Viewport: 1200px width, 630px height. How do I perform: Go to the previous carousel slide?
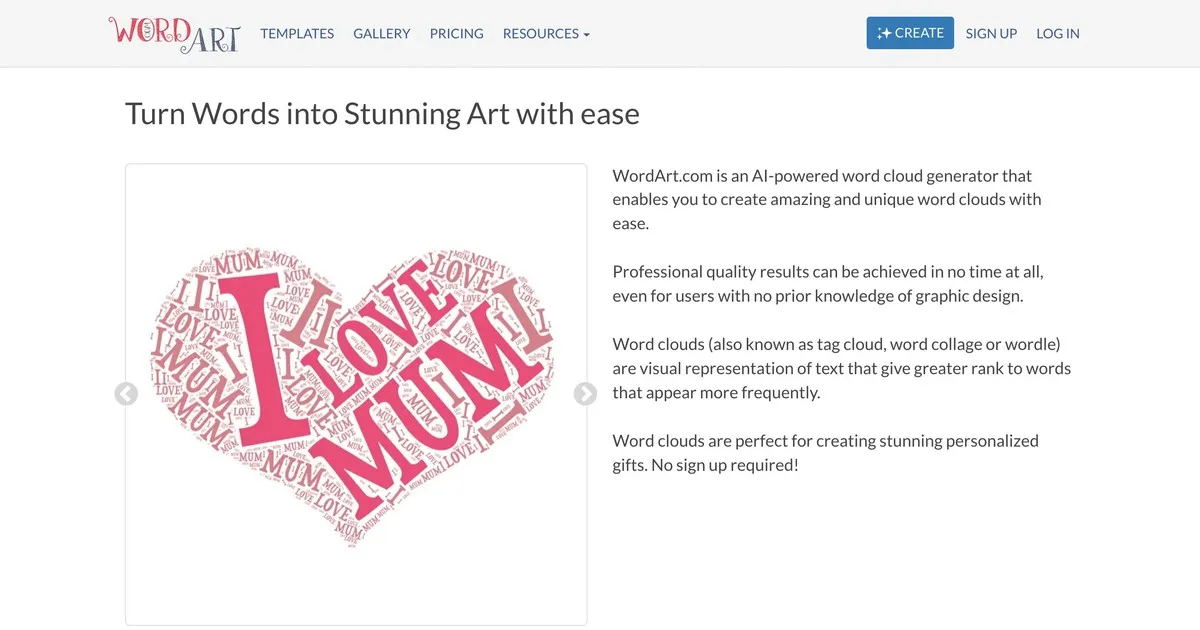[x=126, y=394]
